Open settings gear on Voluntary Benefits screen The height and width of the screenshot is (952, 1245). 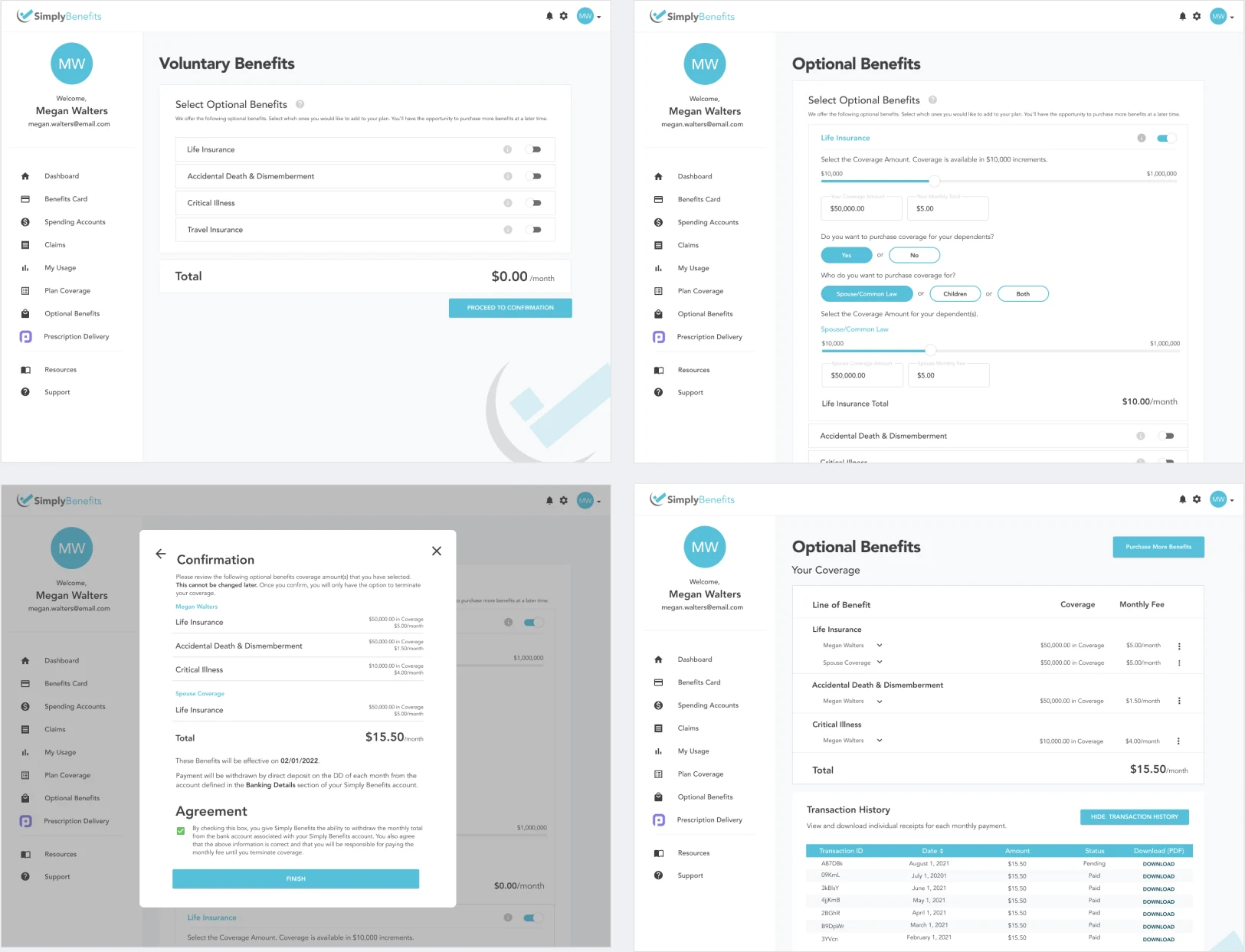coord(564,16)
